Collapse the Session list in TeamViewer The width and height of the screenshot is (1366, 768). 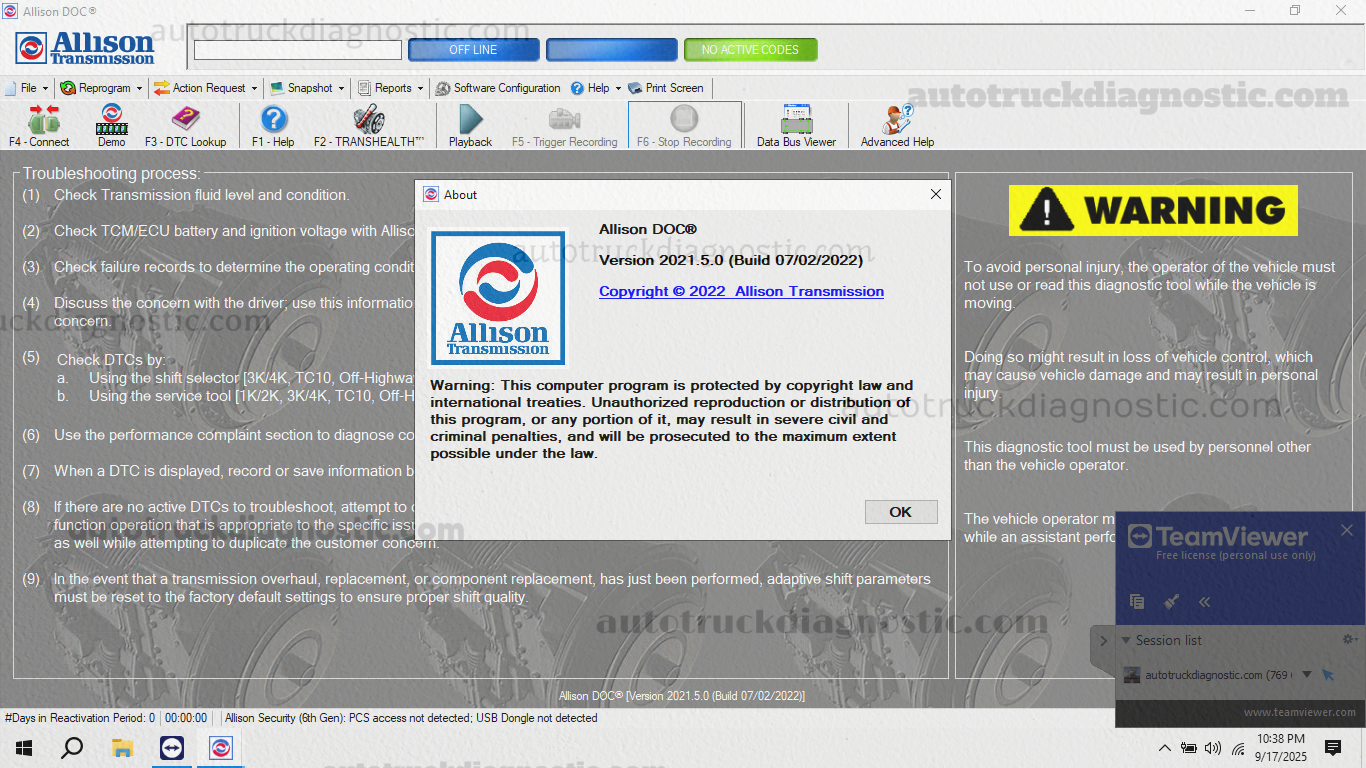(1126, 640)
